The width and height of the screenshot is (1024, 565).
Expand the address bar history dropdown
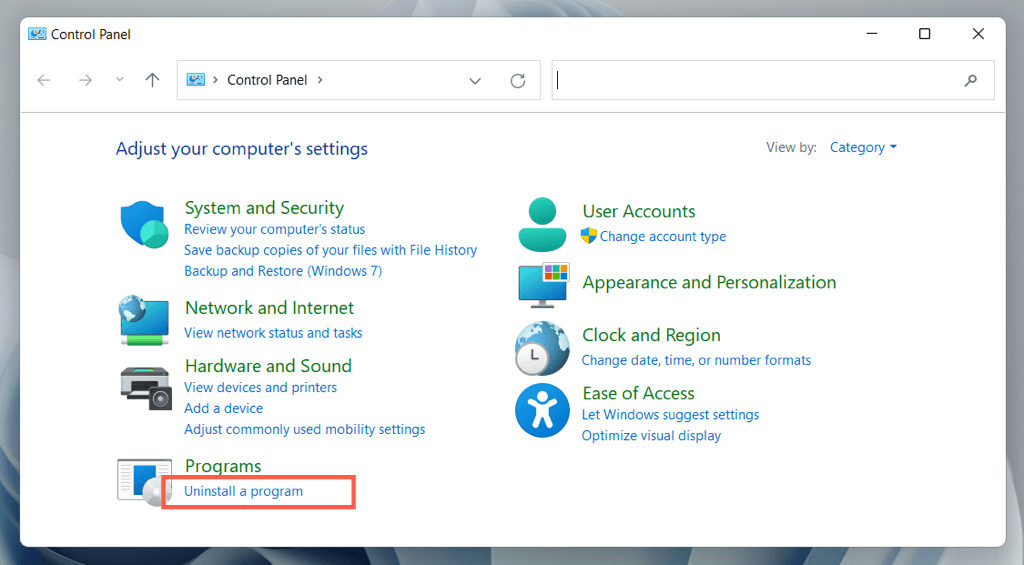[x=475, y=81]
